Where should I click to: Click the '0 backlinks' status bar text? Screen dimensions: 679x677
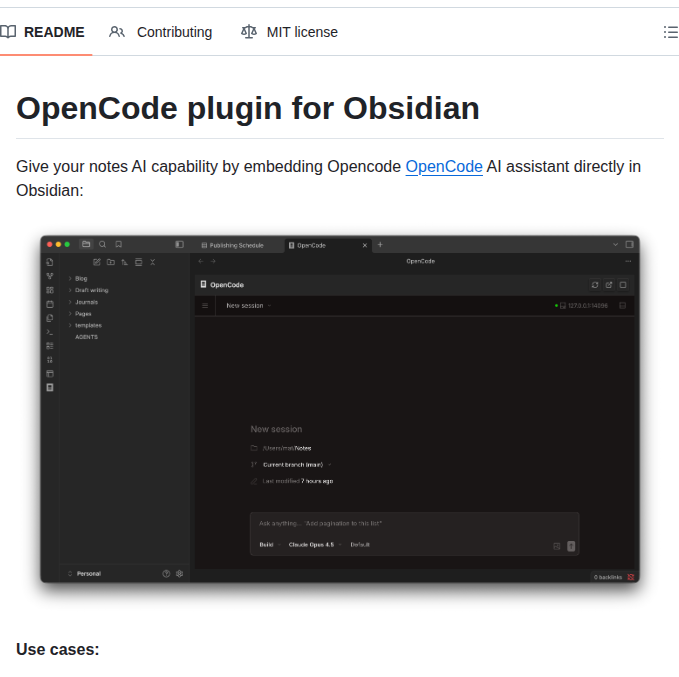[x=608, y=577]
